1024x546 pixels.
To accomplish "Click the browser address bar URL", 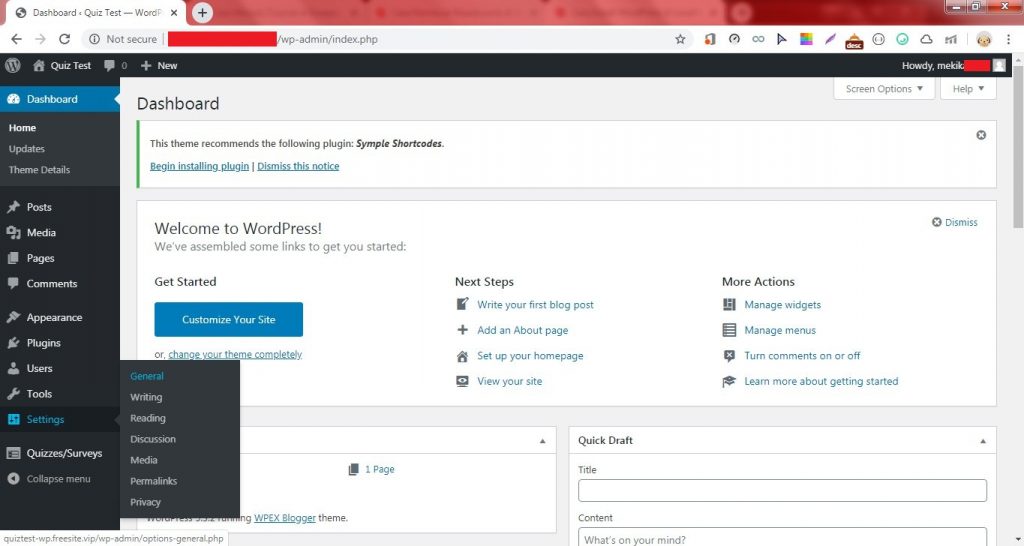I will pos(328,39).
